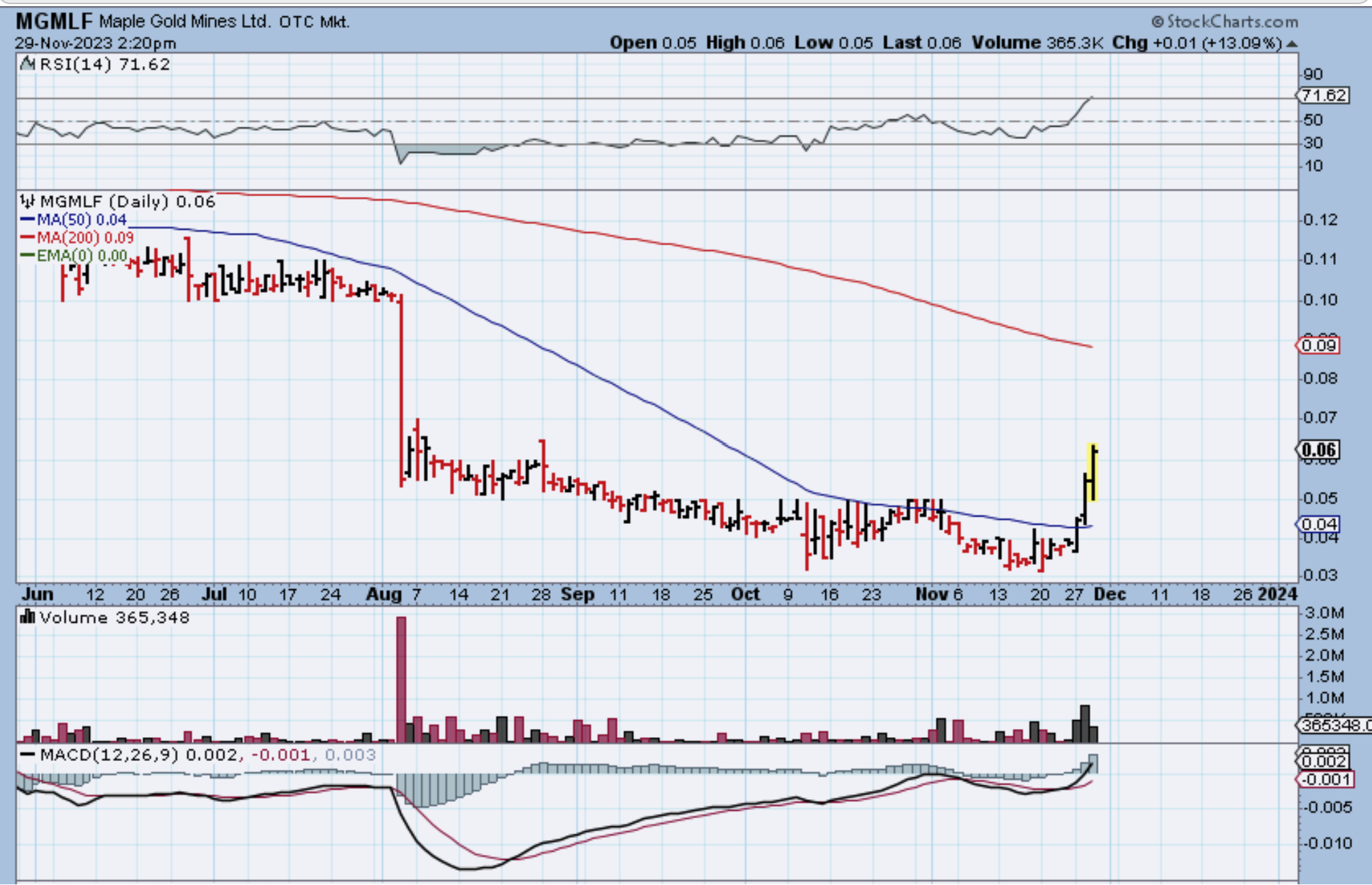The width and height of the screenshot is (1372, 885).
Task: Click the green EMA(0) legend line marker
Action: pos(27,255)
